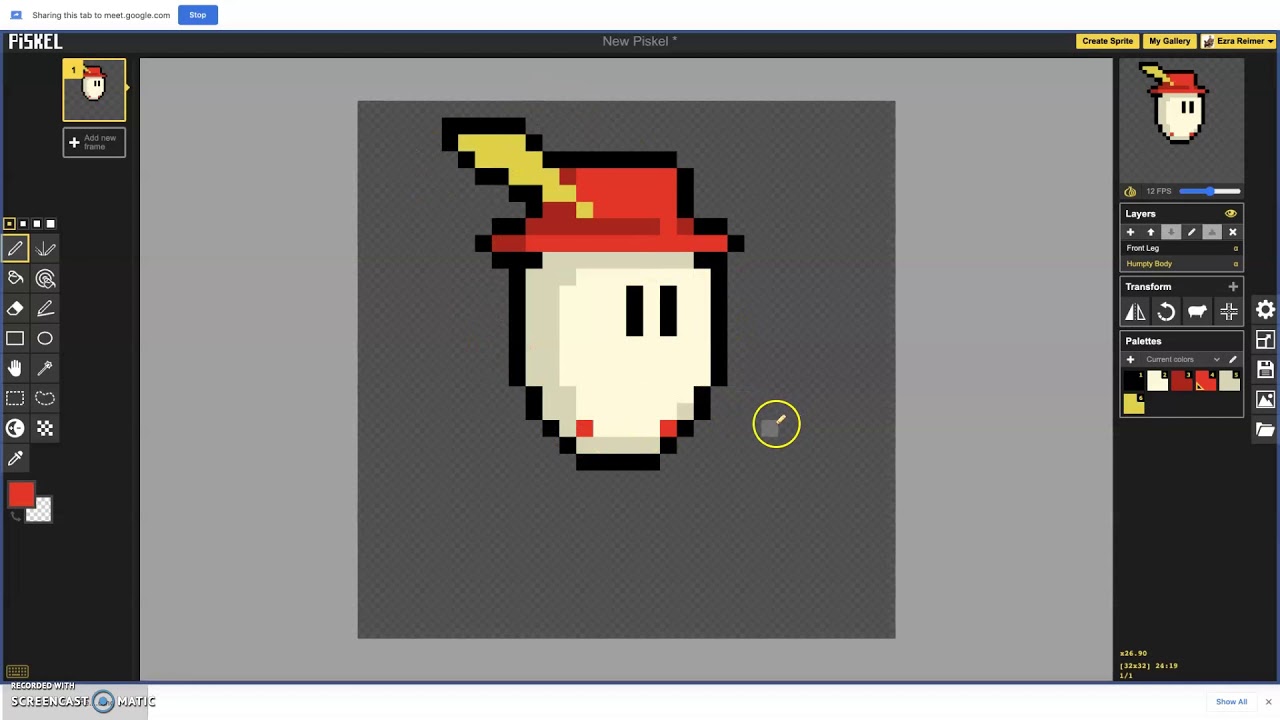This screenshot has width=1280, height=720.
Task: Adjust the FPS slider
Action: coord(1209,191)
